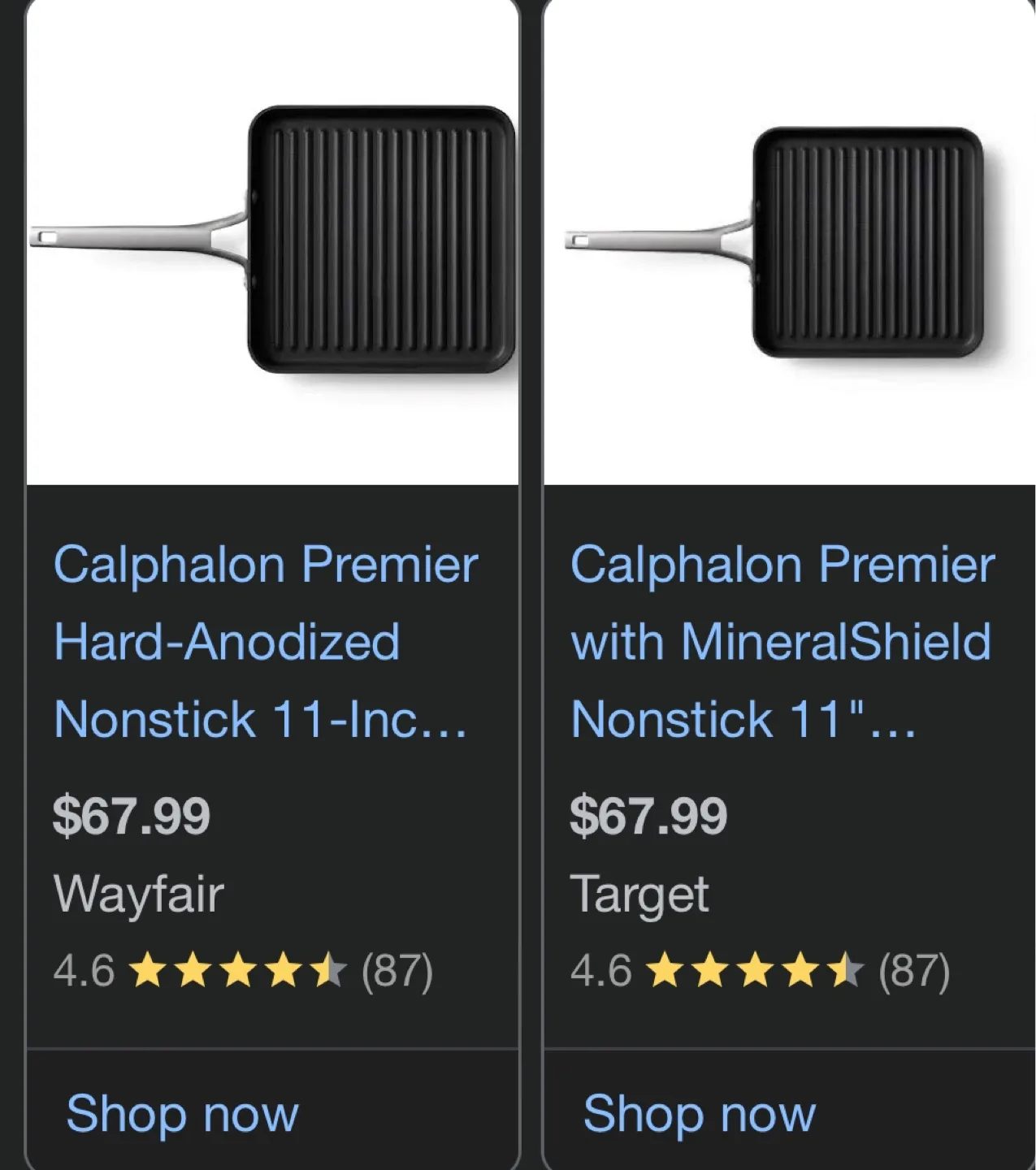This screenshot has height=1170, width=1036.
Task: Click Shop now on the Target listing
Action: tap(699, 1113)
